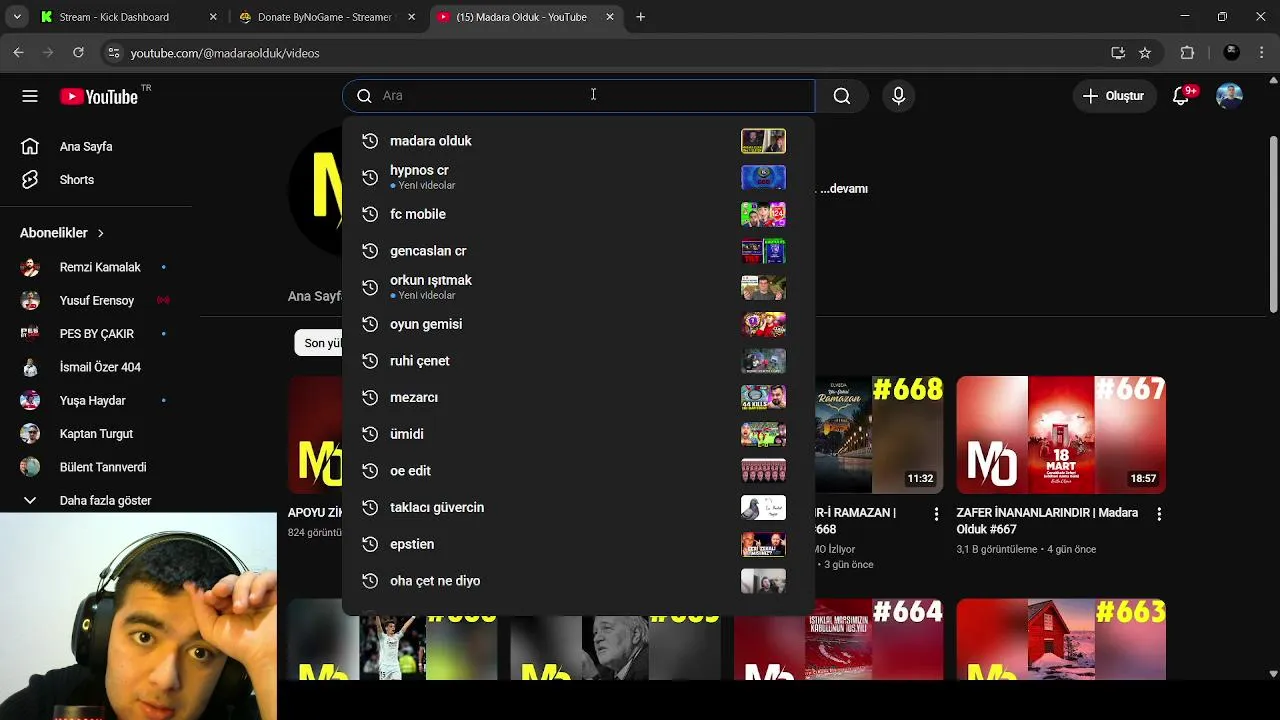
Task: Select 'taklacı güvercin' search suggestion
Action: [578, 508]
